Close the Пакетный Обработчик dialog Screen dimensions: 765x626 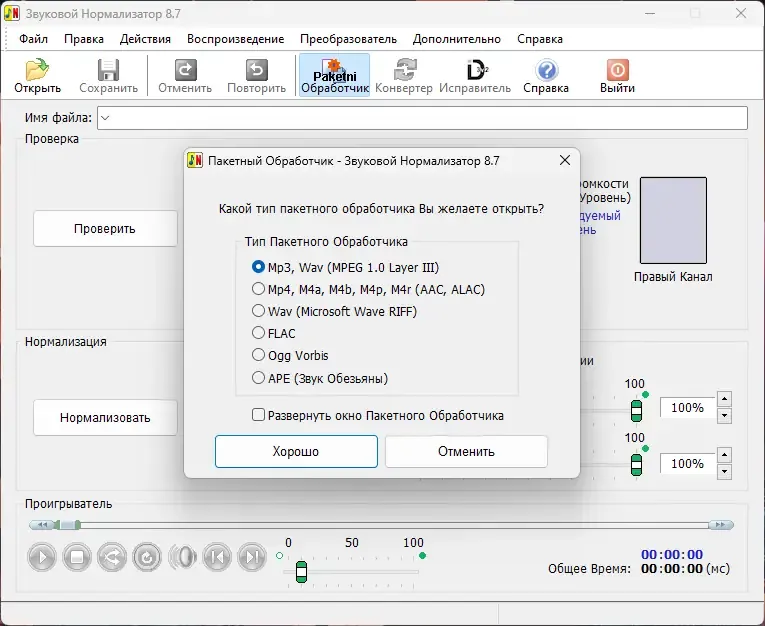[565, 160]
